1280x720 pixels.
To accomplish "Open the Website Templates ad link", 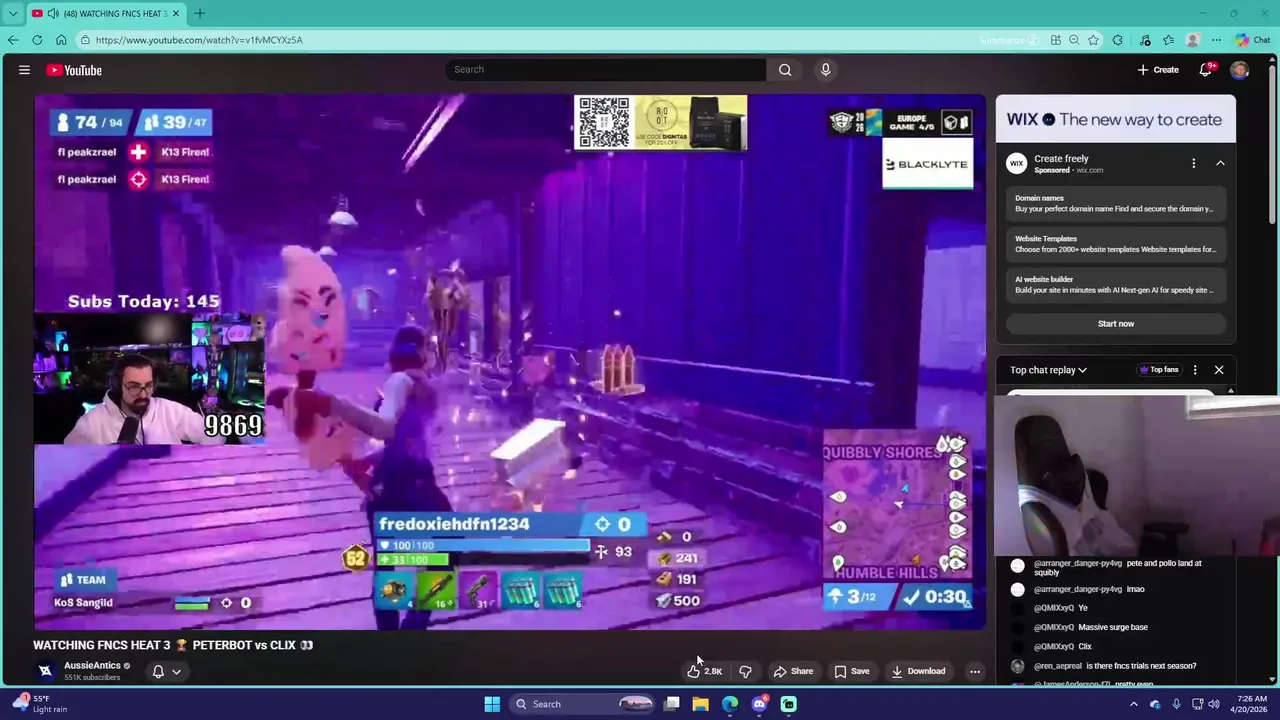I will tap(1115, 244).
